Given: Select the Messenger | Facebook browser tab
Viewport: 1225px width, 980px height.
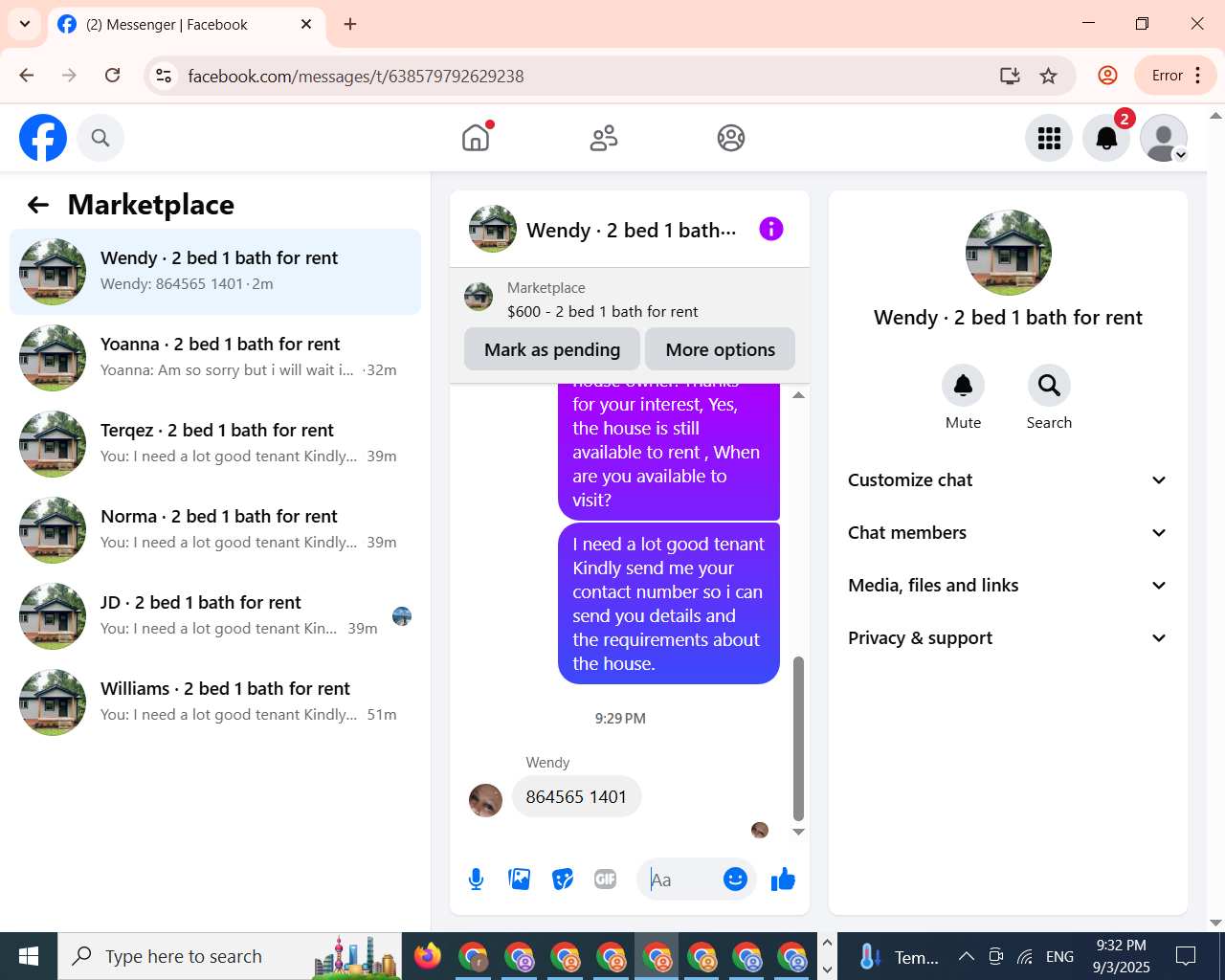Looking at the screenshot, I should coord(187,25).
